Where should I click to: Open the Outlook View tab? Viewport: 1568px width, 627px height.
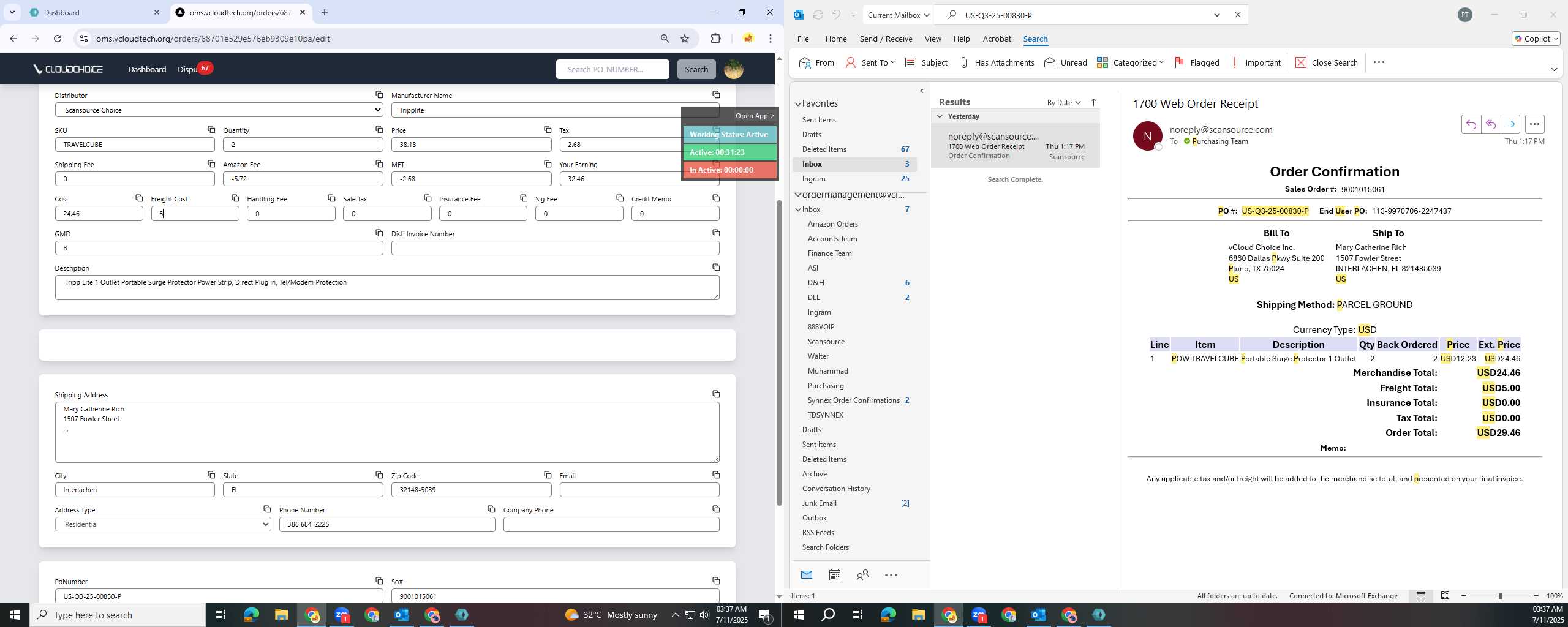[933, 39]
